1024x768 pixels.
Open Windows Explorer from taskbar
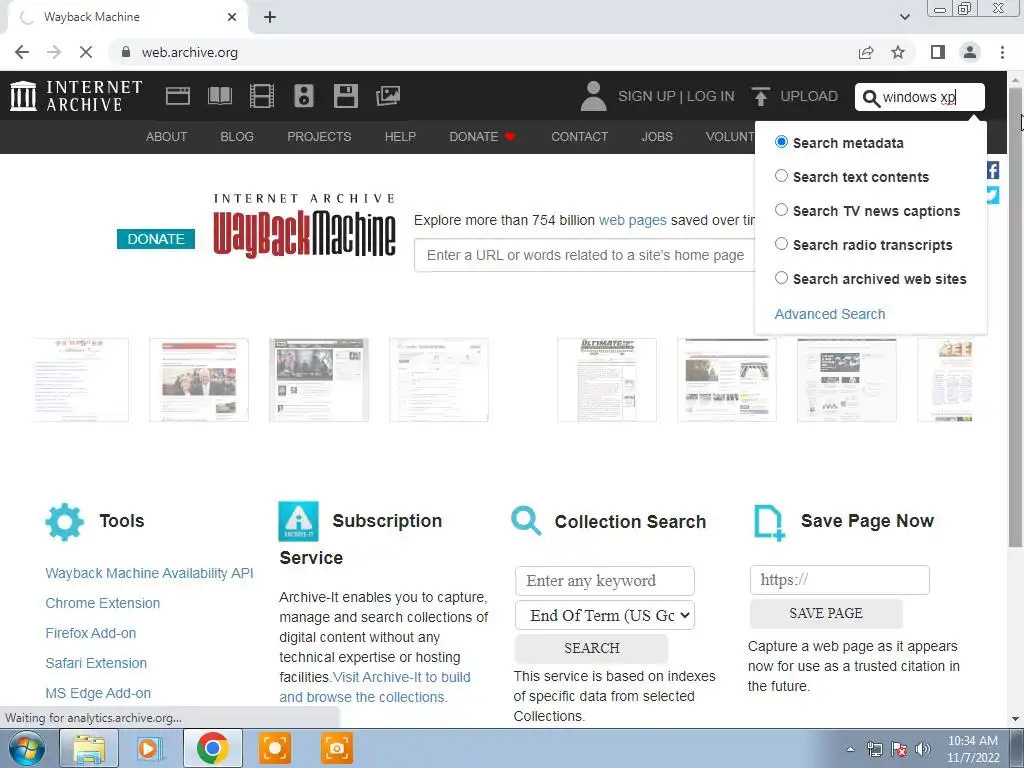tap(89, 748)
